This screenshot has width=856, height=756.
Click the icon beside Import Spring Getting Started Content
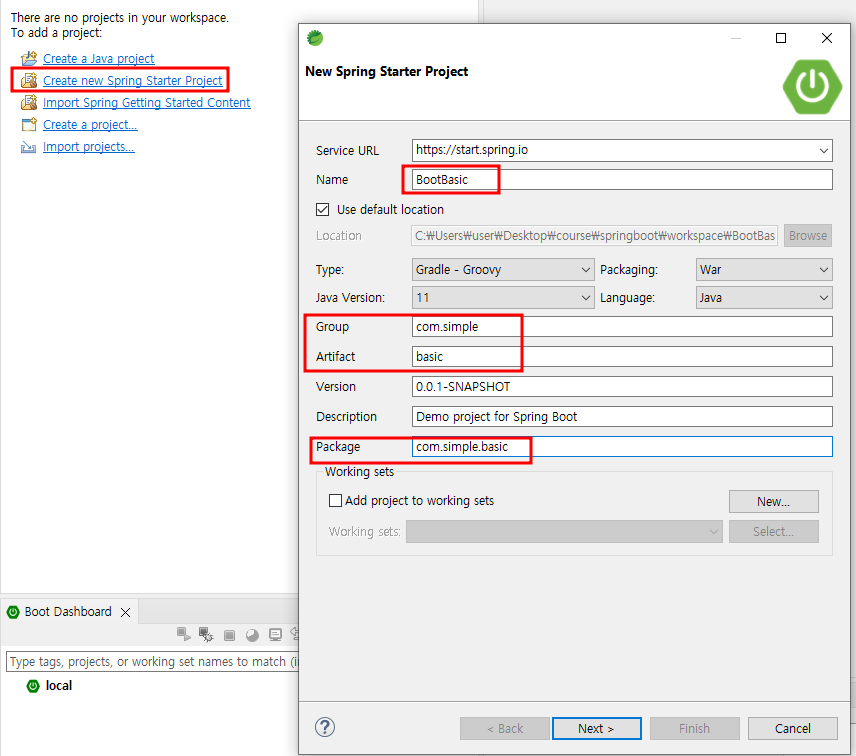tap(29, 103)
